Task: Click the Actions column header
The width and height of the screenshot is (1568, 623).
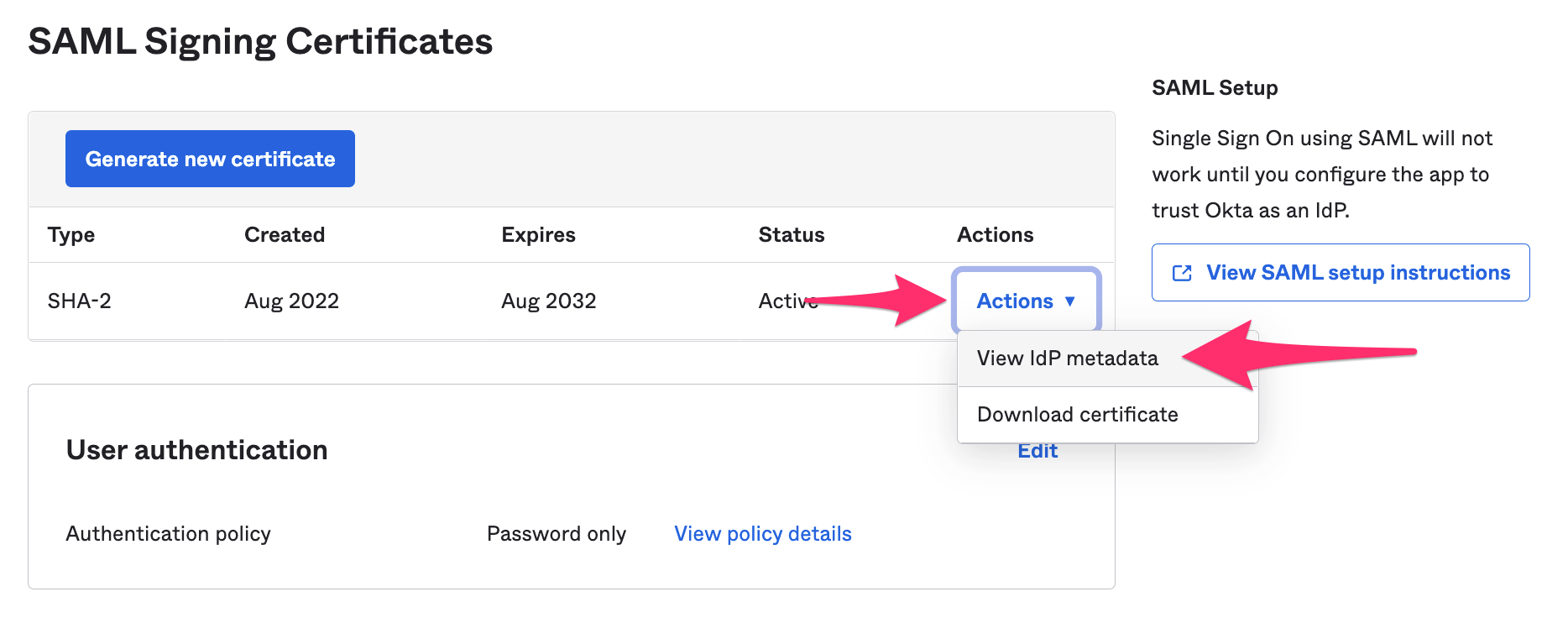Action: tap(995, 235)
